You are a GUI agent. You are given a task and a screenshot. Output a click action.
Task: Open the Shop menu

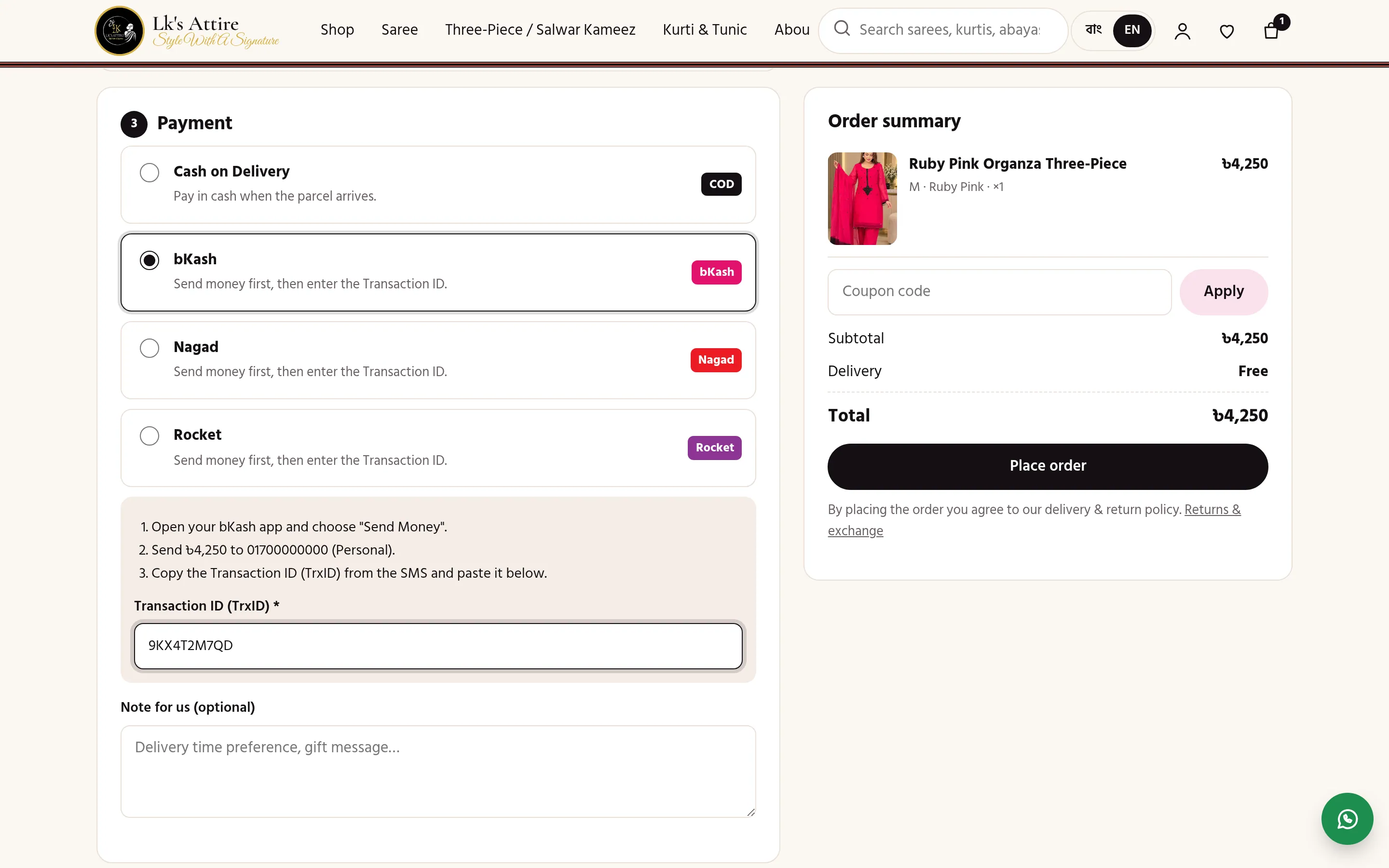pos(338,30)
